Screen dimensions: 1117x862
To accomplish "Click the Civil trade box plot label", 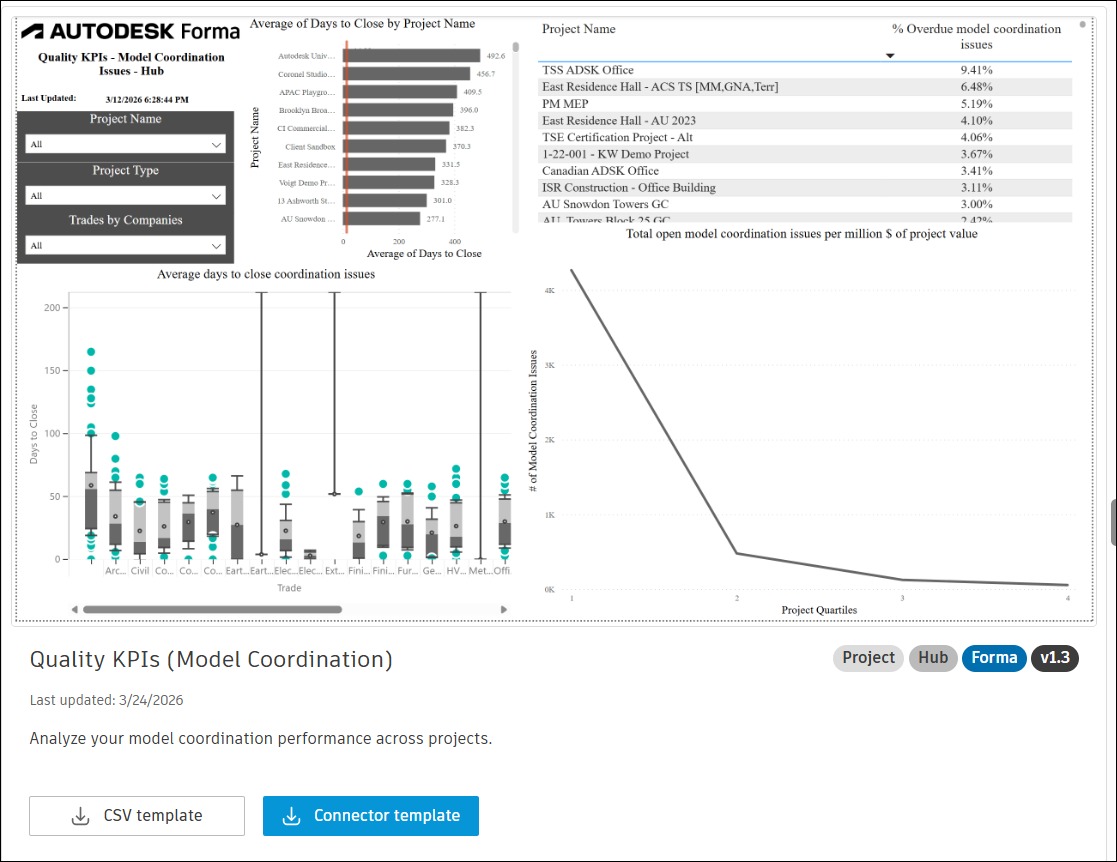I will (x=140, y=571).
